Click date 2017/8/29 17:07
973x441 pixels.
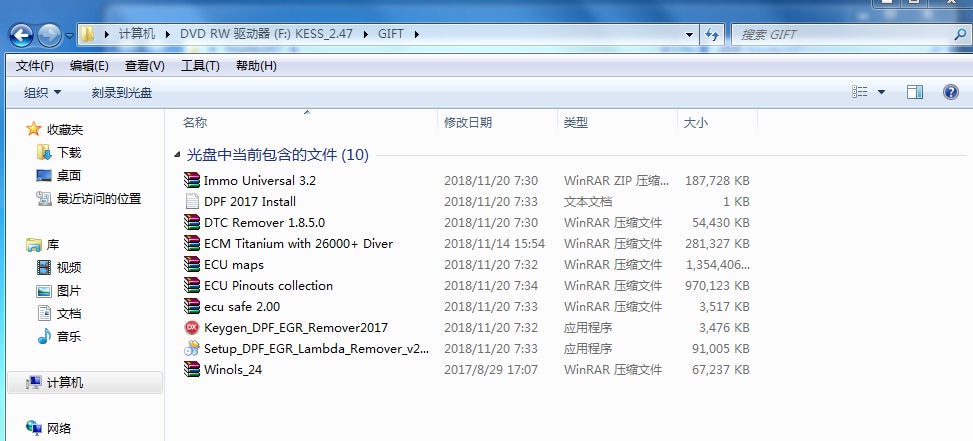click(x=491, y=370)
